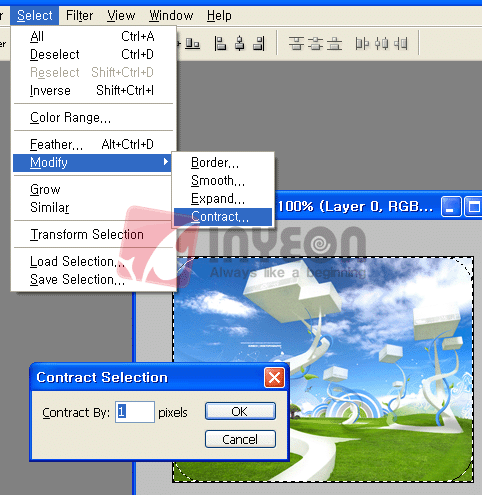Choose Deselect from the Select menu
Image resolution: width=482 pixels, height=495 pixels.
(x=92, y=54)
